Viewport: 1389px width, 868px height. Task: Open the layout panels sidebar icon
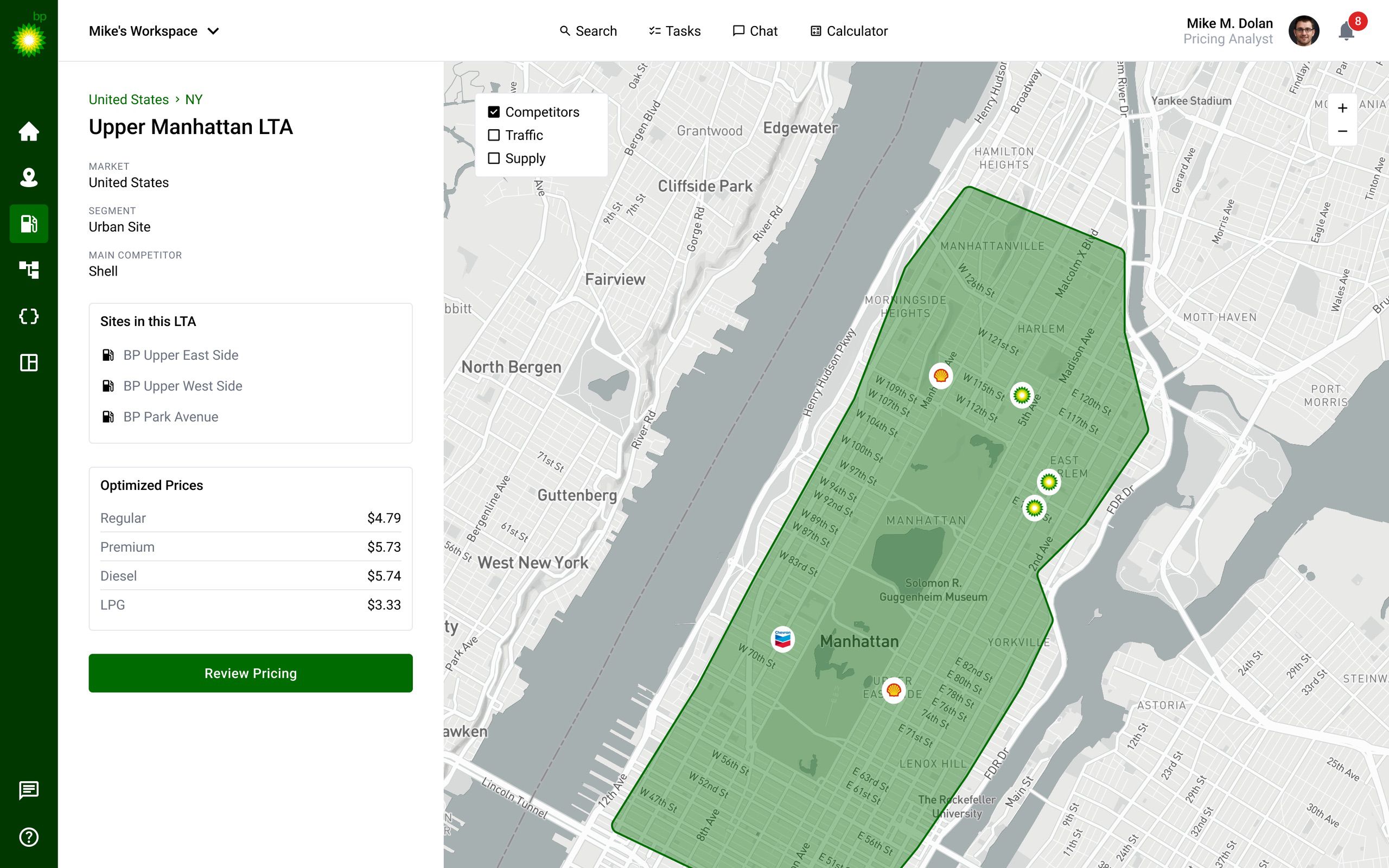tap(29, 363)
